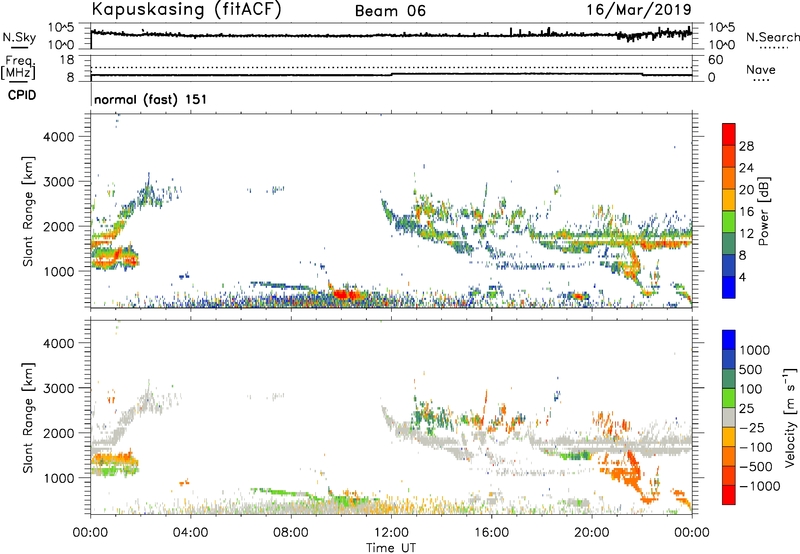
Task: Click the 'N.Sky' legend label
Action: tap(19, 37)
